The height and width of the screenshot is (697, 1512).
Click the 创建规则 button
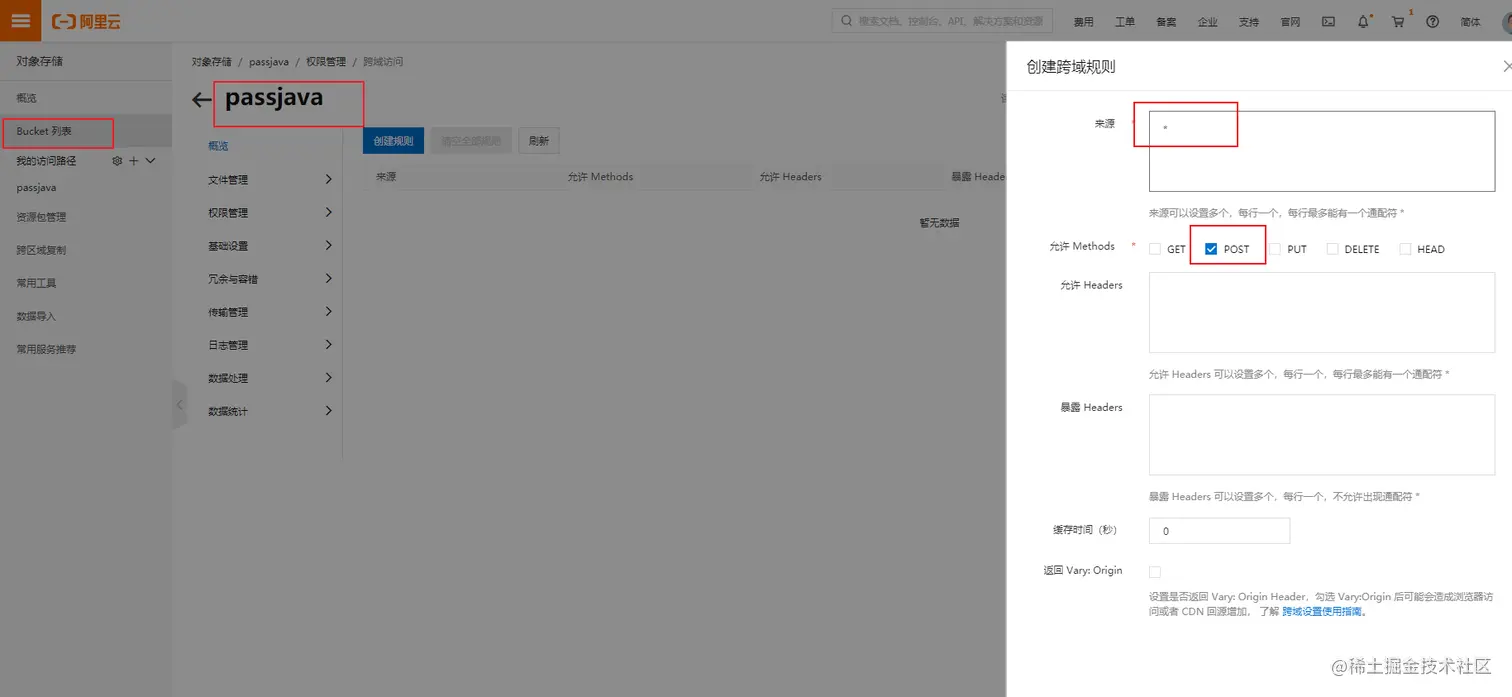pos(393,140)
